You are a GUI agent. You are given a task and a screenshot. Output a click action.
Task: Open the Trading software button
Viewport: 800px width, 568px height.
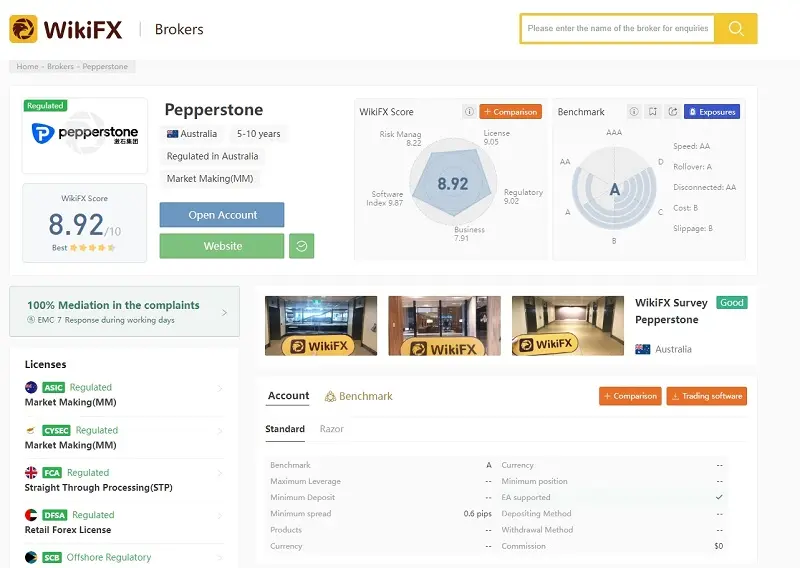pos(706,396)
